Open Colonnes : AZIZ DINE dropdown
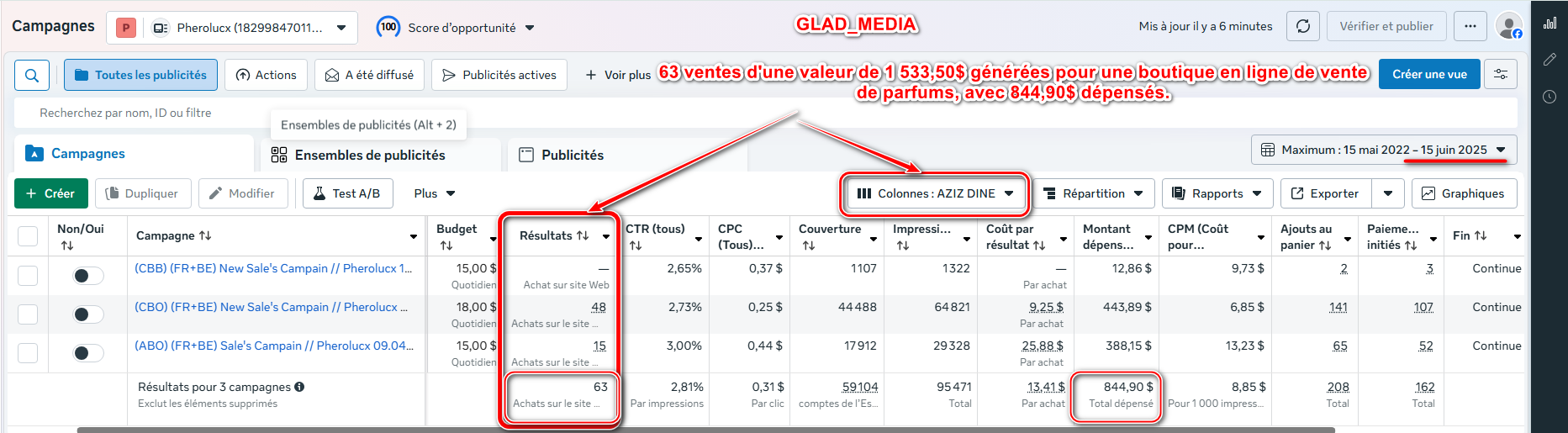Screen dimensions: 1568x433 pos(935,193)
